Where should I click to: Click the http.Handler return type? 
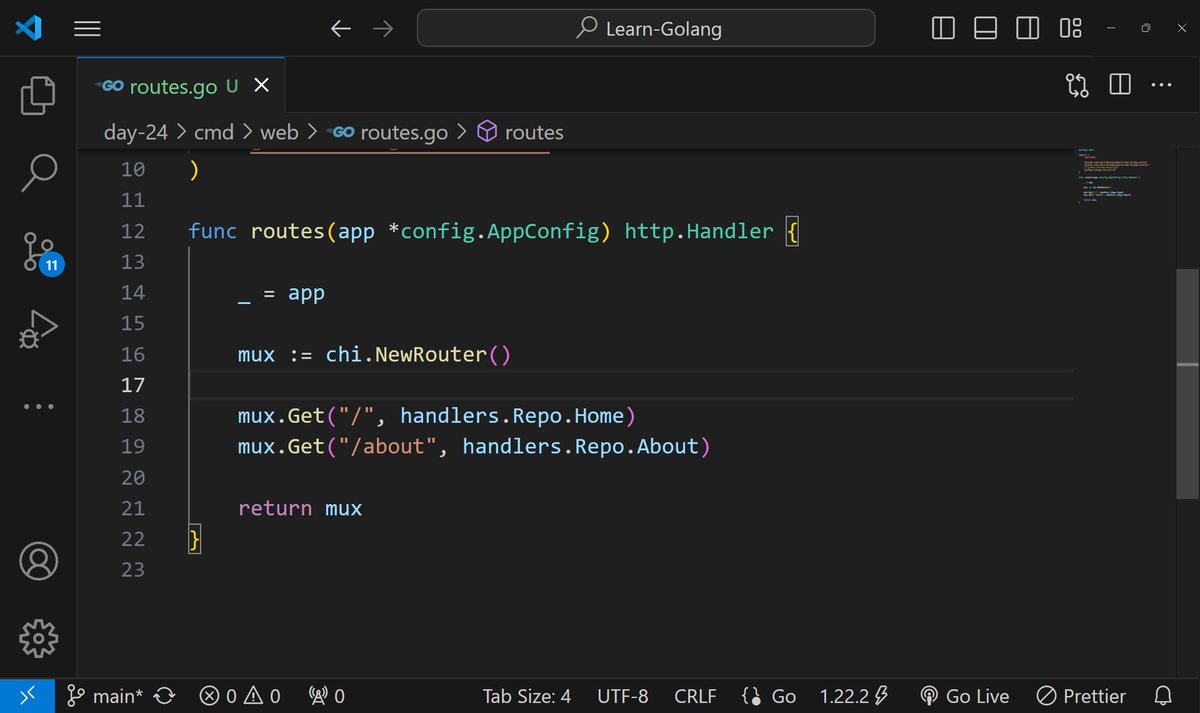coord(699,231)
